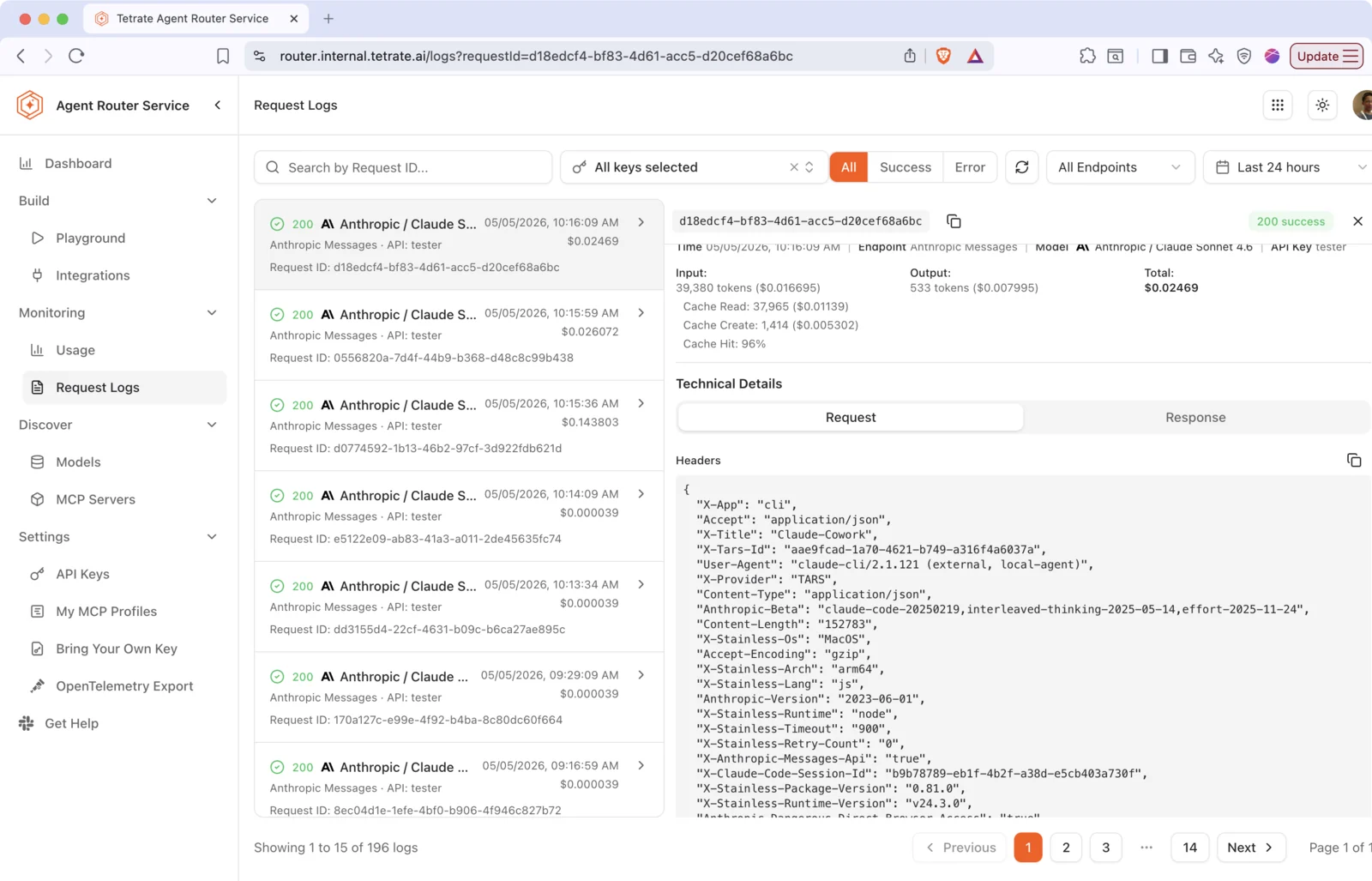Open Integrations page
The height and width of the screenshot is (881, 1372).
click(x=93, y=275)
